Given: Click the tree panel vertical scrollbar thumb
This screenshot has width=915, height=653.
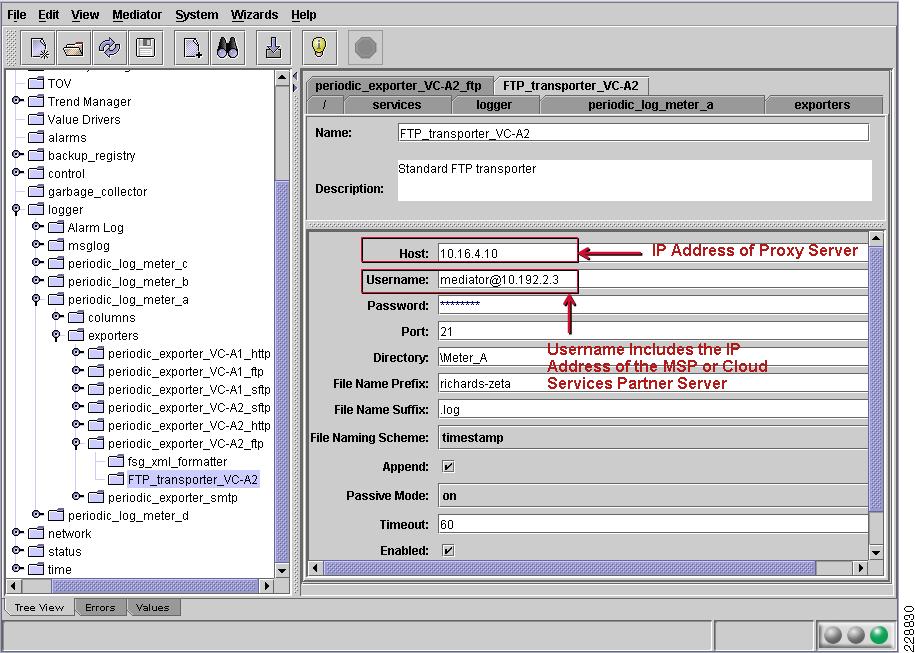Looking at the screenshot, I should (x=282, y=370).
